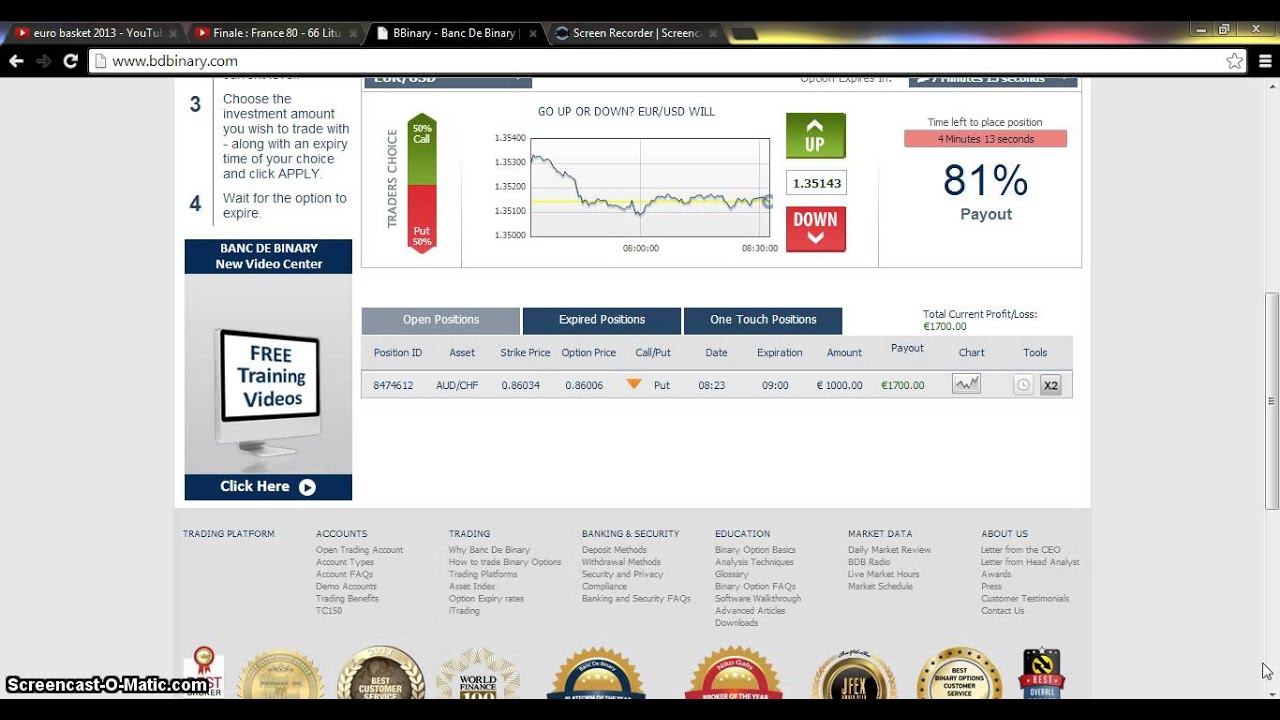The image size is (1280, 720).
Task: Click the Traders Choice call/put bar
Action: coord(422,183)
